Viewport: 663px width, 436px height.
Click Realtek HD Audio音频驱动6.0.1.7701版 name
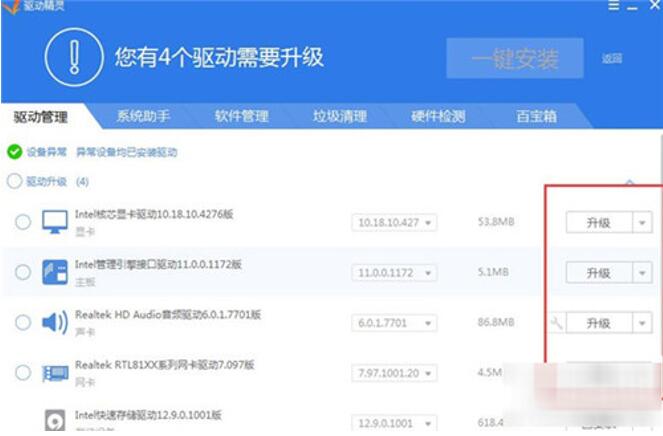coord(168,315)
